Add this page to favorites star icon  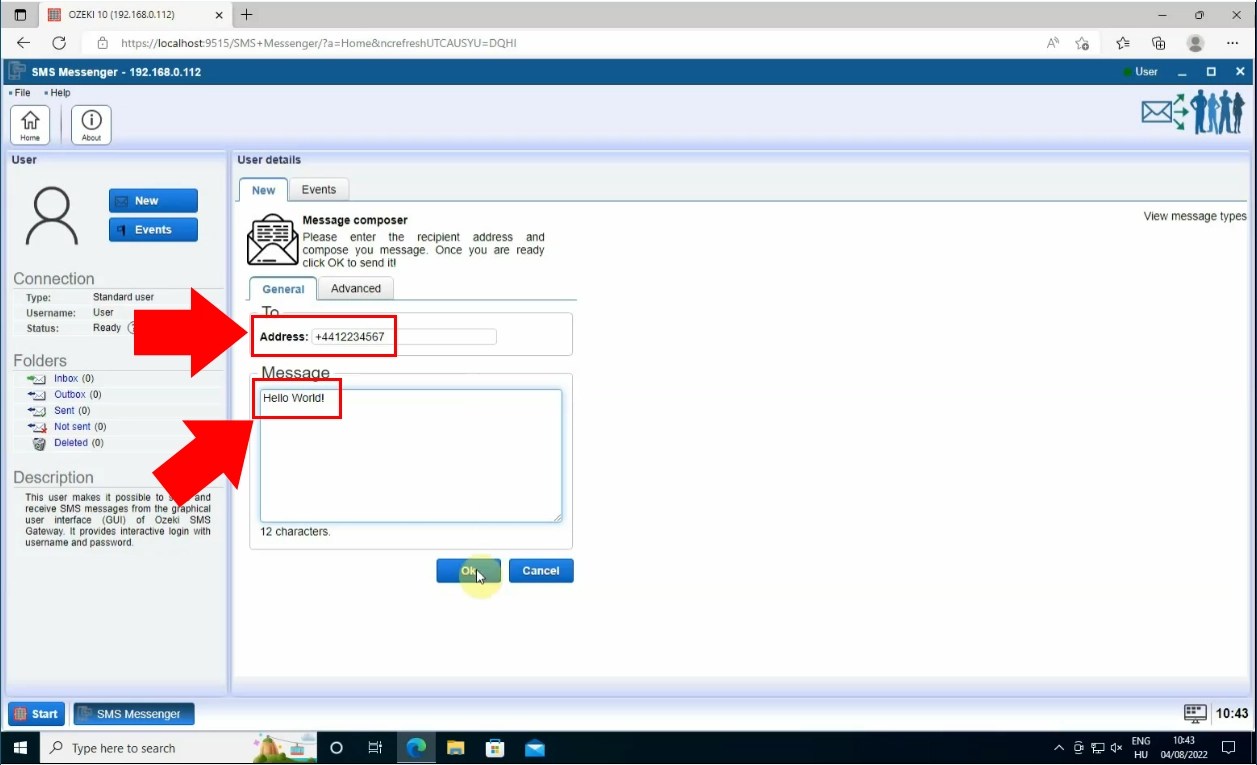(1082, 43)
